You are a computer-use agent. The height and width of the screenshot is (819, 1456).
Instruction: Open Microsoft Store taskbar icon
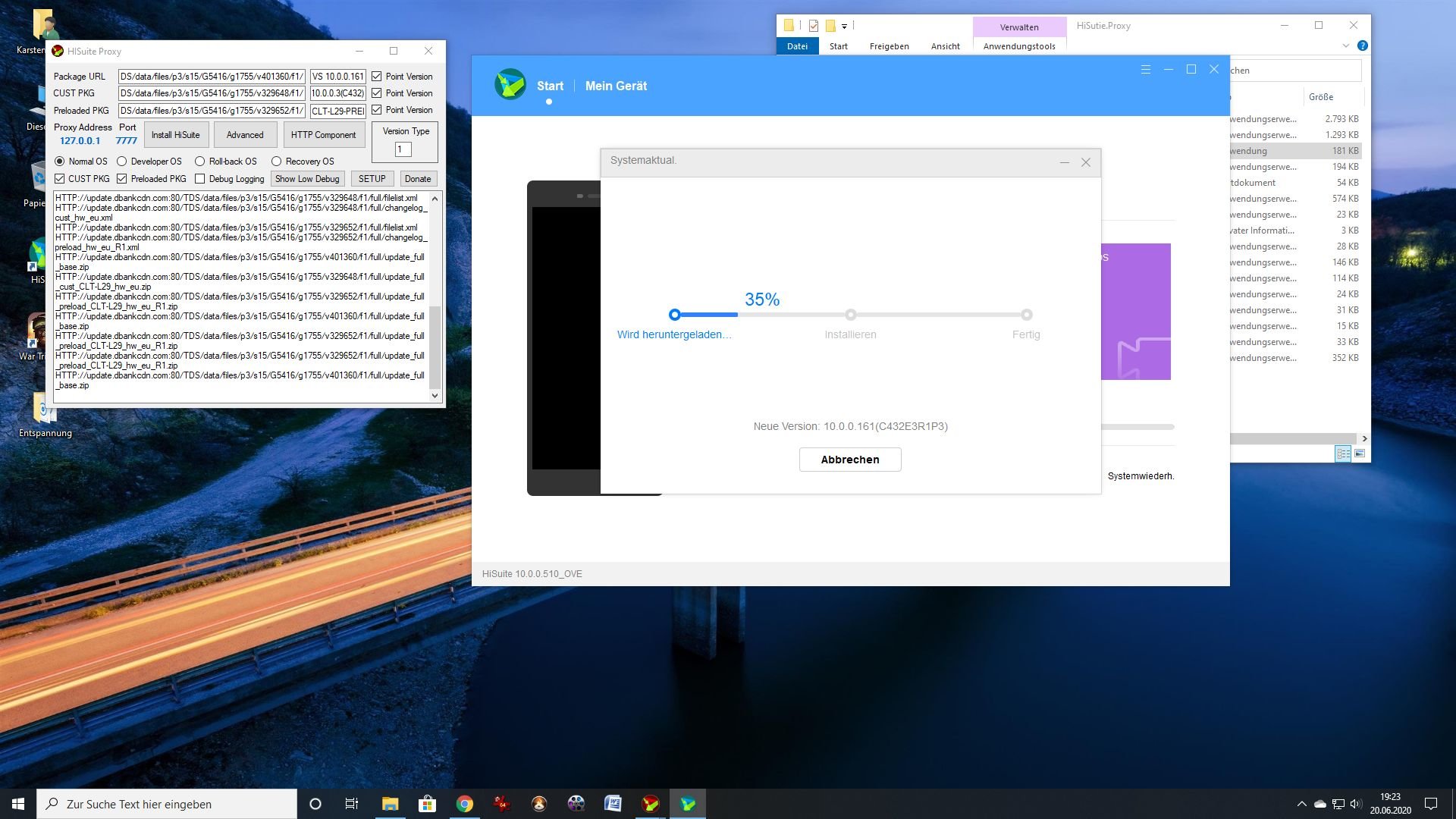[427, 804]
